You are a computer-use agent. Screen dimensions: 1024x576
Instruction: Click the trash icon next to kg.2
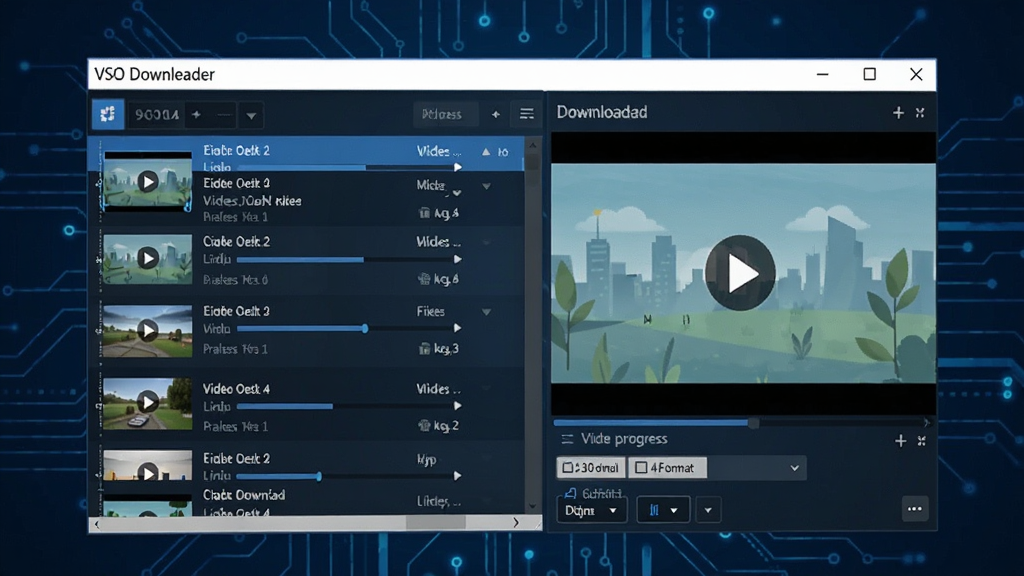click(x=424, y=426)
